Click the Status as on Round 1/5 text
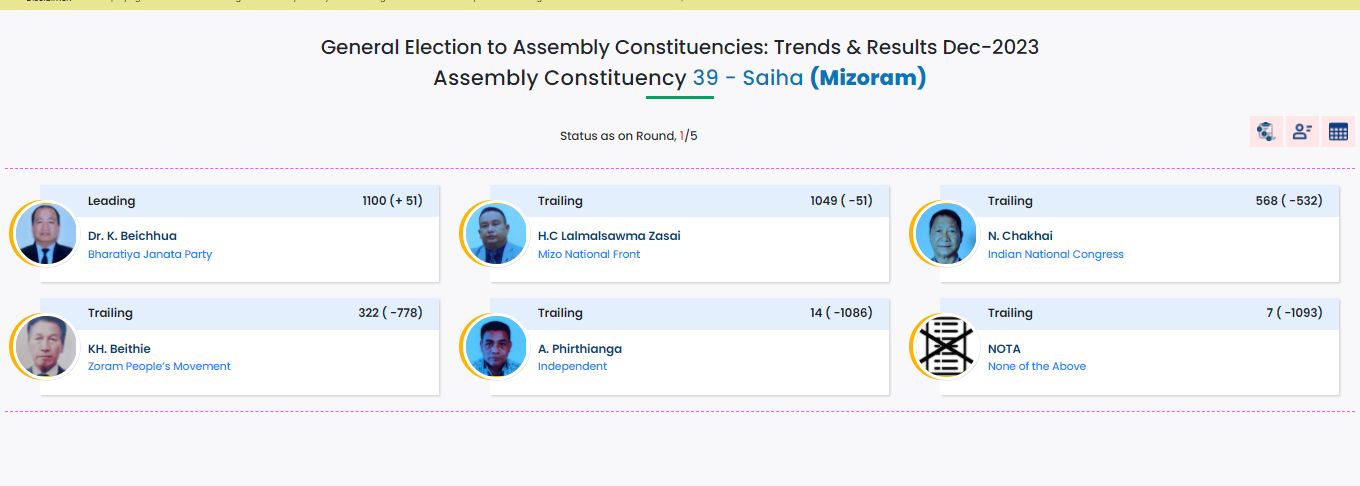 628,136
